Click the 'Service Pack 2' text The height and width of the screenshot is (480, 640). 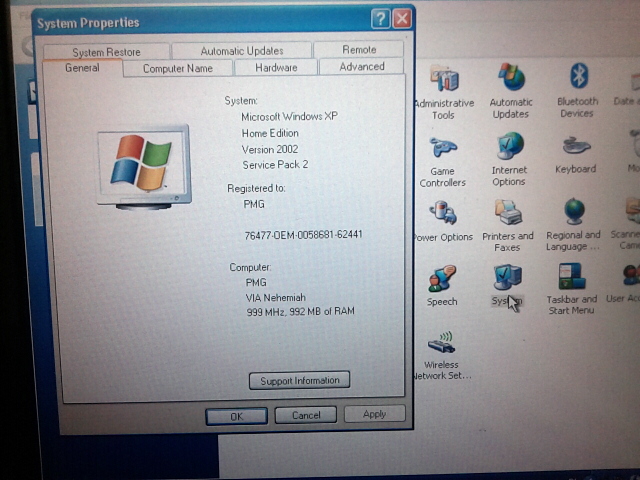275,165
